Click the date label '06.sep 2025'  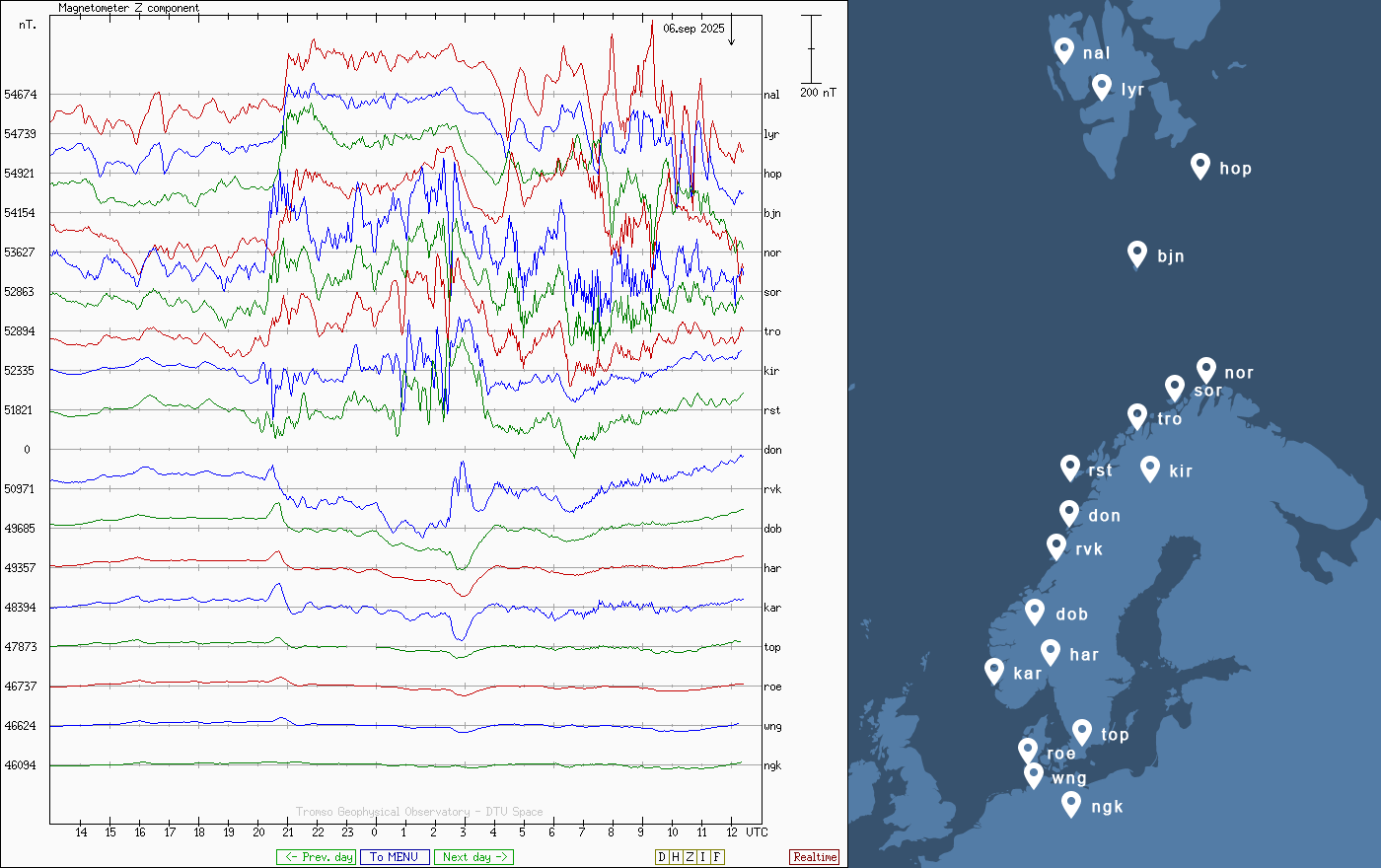click(x=693, y=29)
